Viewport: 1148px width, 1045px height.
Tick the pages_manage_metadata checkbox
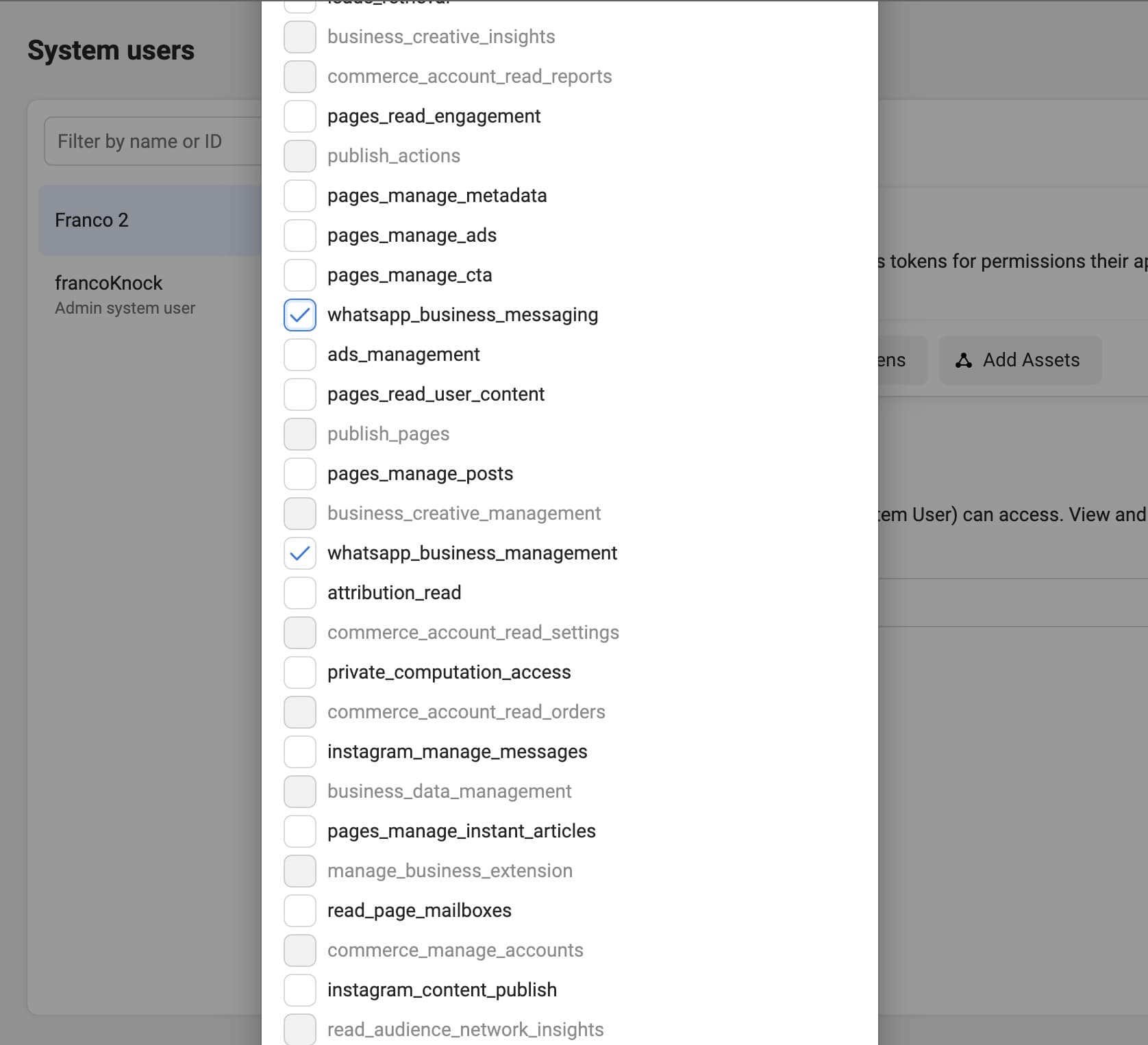click(x=300, y=196)
